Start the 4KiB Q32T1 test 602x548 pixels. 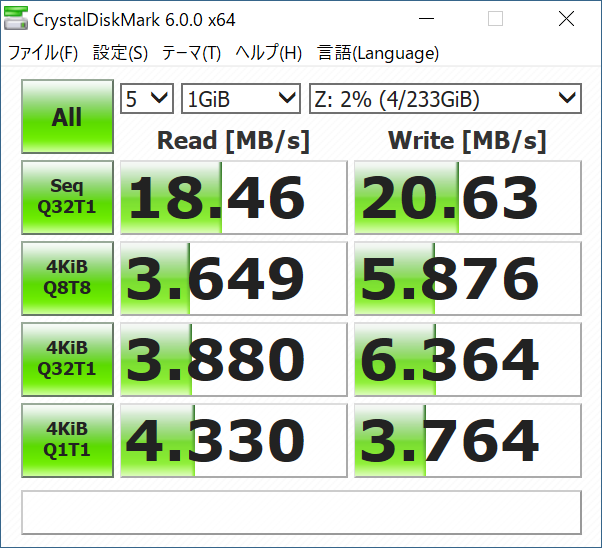point(67,359)
